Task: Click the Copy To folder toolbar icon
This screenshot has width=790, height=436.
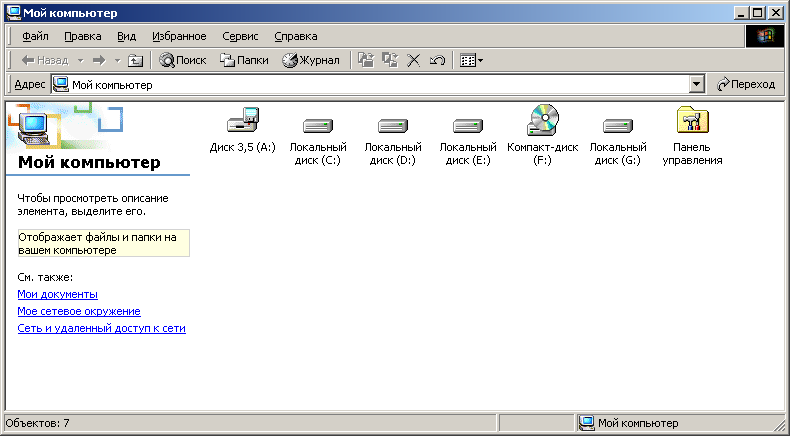Action: coord(389,60)
